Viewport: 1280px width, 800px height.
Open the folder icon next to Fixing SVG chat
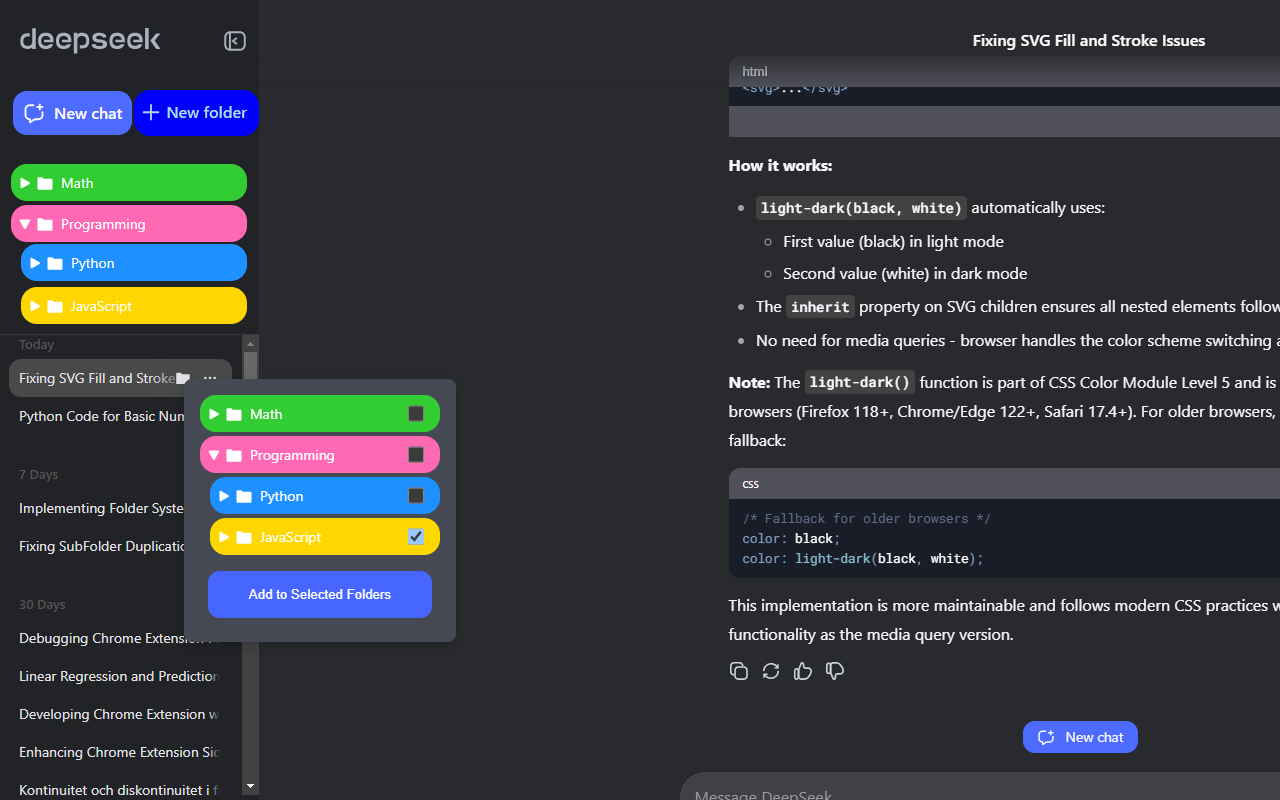183,378
